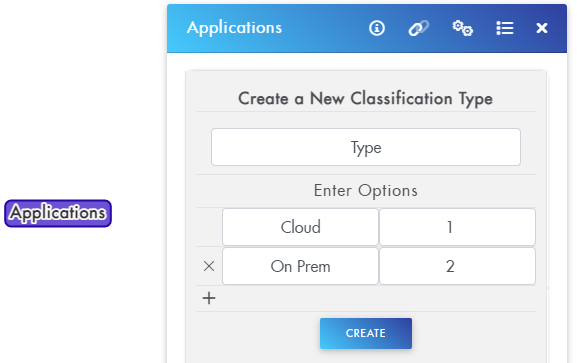Click the Applications title in panel header
The width and height of the screenshot is (577, 363).
click(x=234, y=28)
